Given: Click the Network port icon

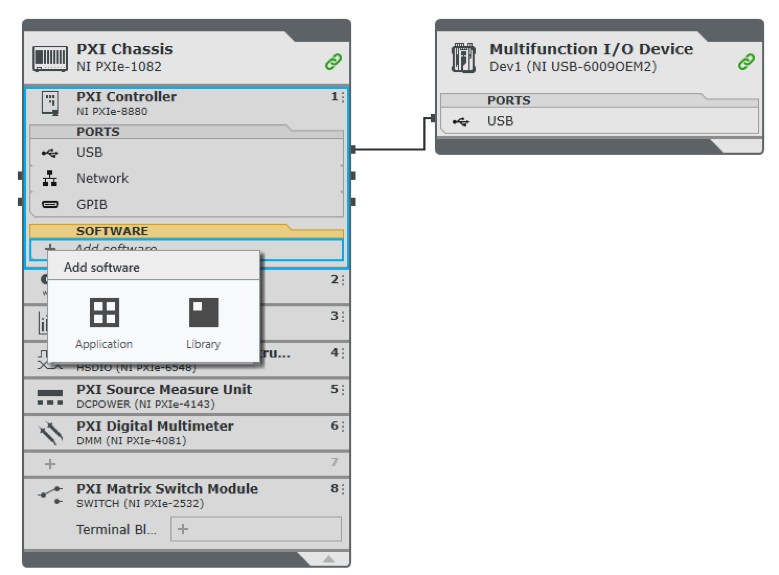Looking at the screenshot, I should 50,178.
